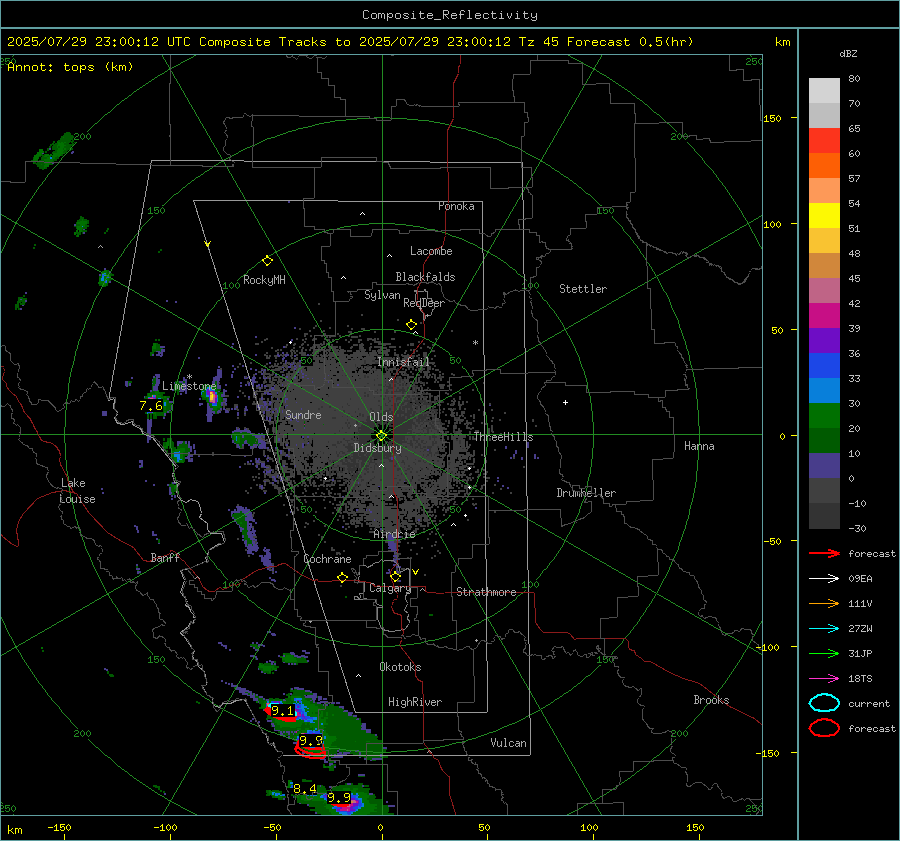Click the Lake Louise label
The width and height of the screenshot is (900, 841).
[x=78, y=491]
